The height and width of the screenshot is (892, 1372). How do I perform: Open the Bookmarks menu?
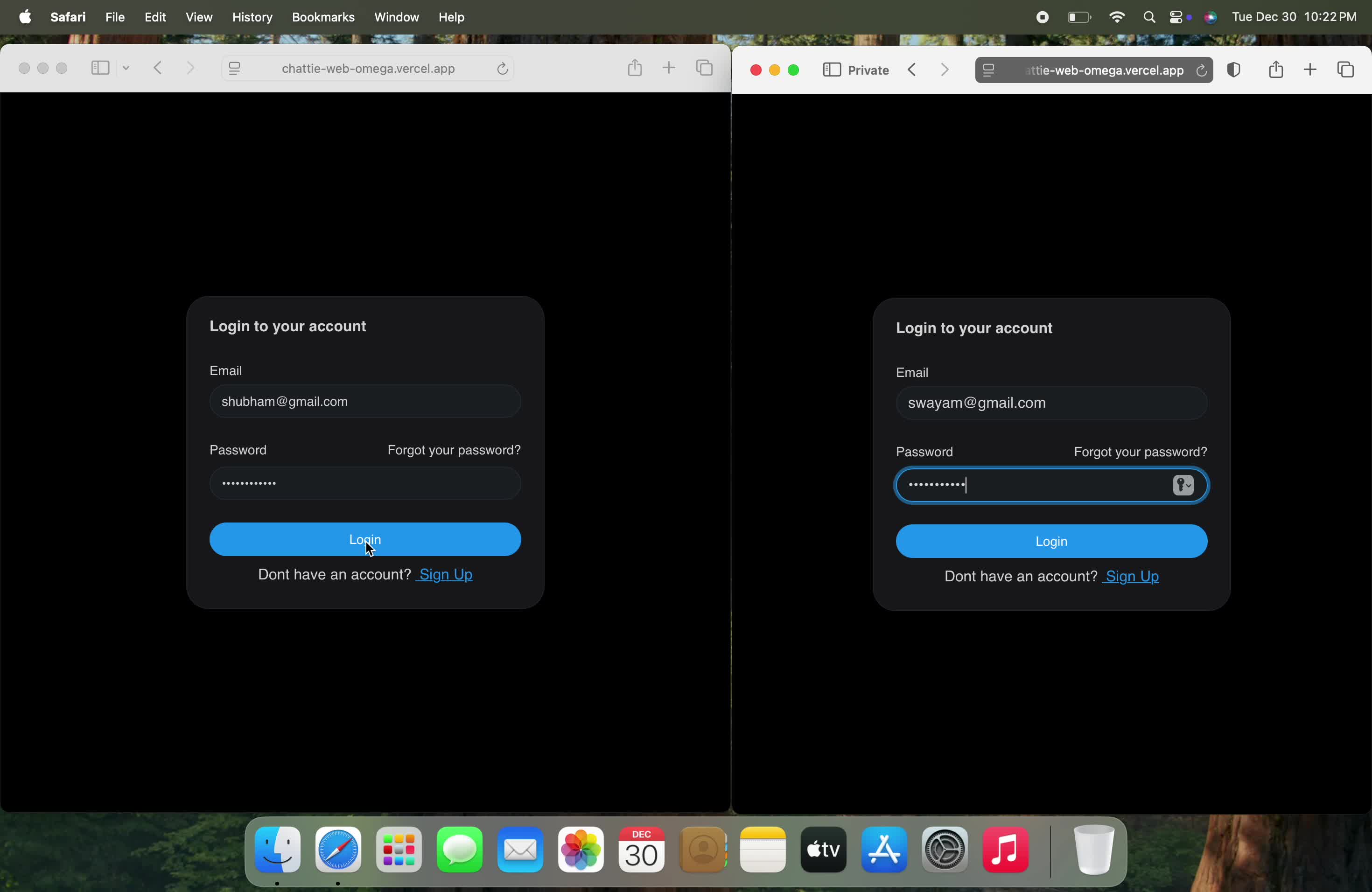click(323, 17)
